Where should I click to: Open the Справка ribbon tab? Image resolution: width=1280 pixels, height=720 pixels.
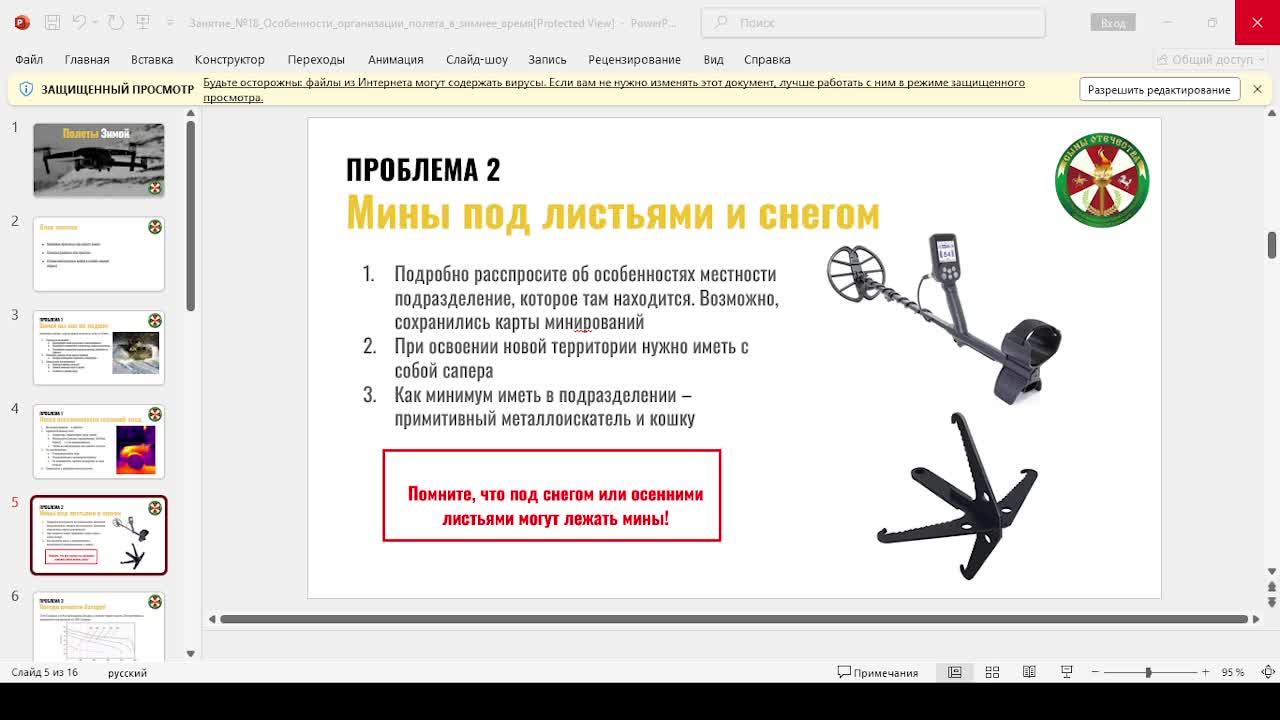[x=767, y=59]
